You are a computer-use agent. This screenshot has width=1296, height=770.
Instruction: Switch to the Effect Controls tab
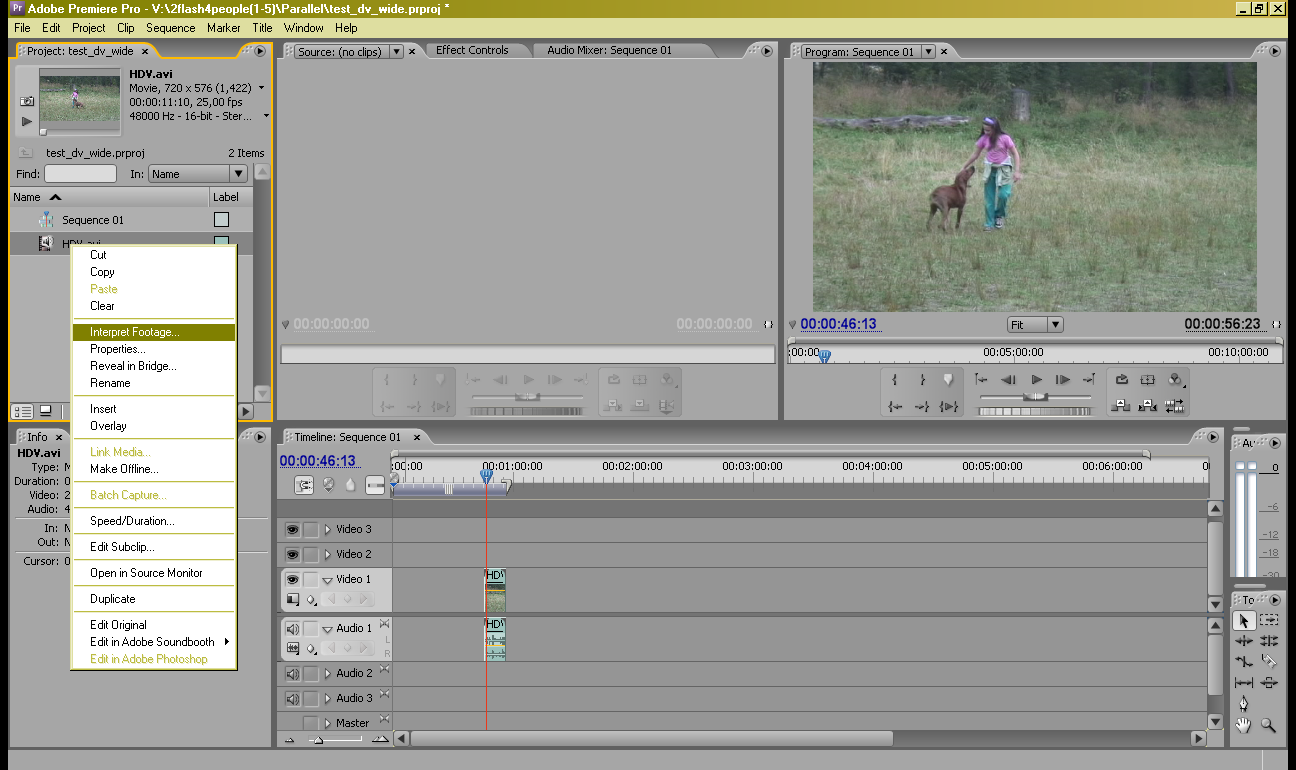[x=472, y=50]
